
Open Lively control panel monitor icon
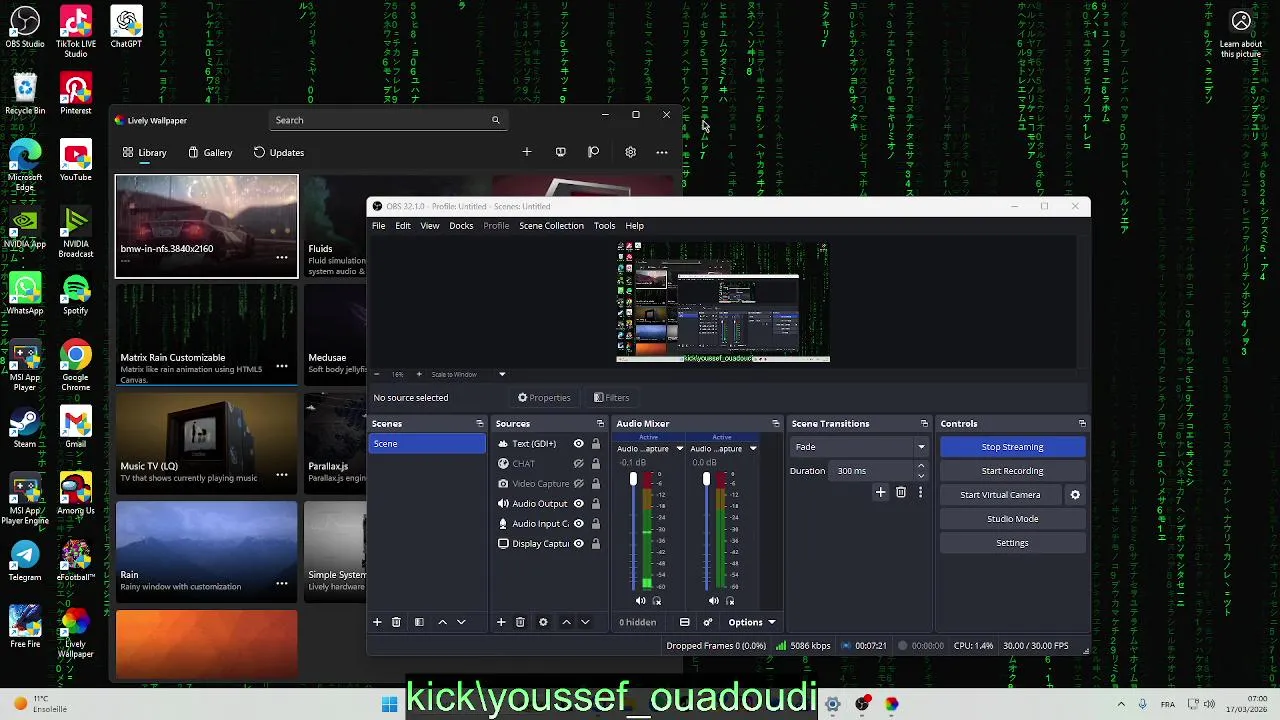pyautogui.click(x=560, y=152)
